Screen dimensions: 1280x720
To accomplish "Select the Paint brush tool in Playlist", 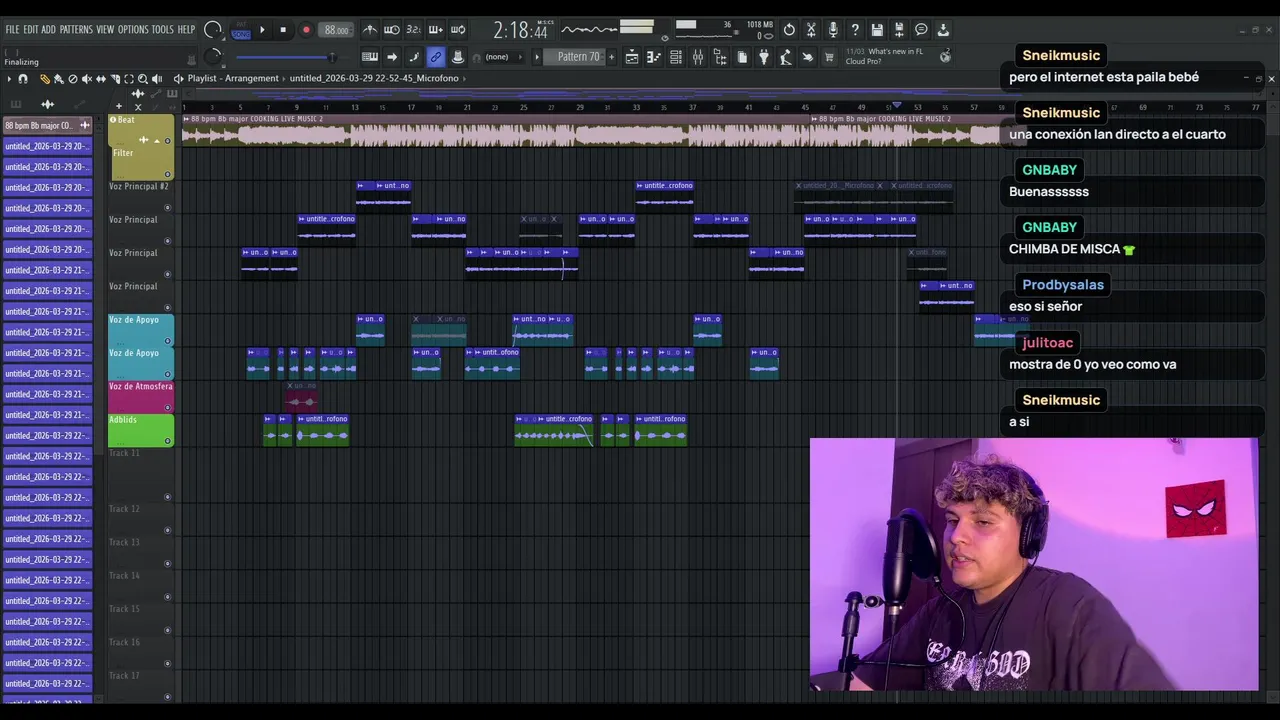I will (x=58, y=78).
